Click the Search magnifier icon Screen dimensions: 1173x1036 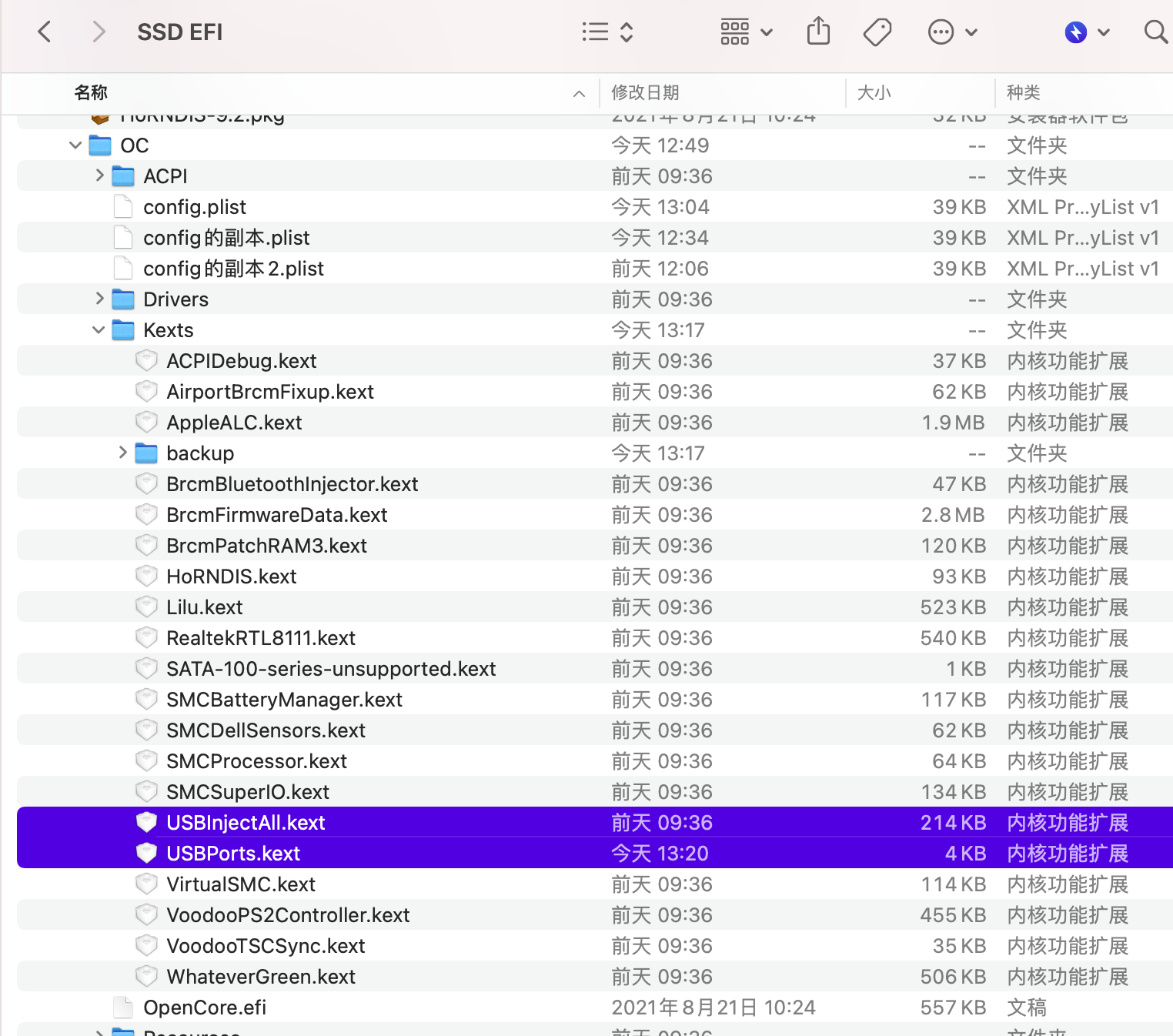tap(1155, 32)
